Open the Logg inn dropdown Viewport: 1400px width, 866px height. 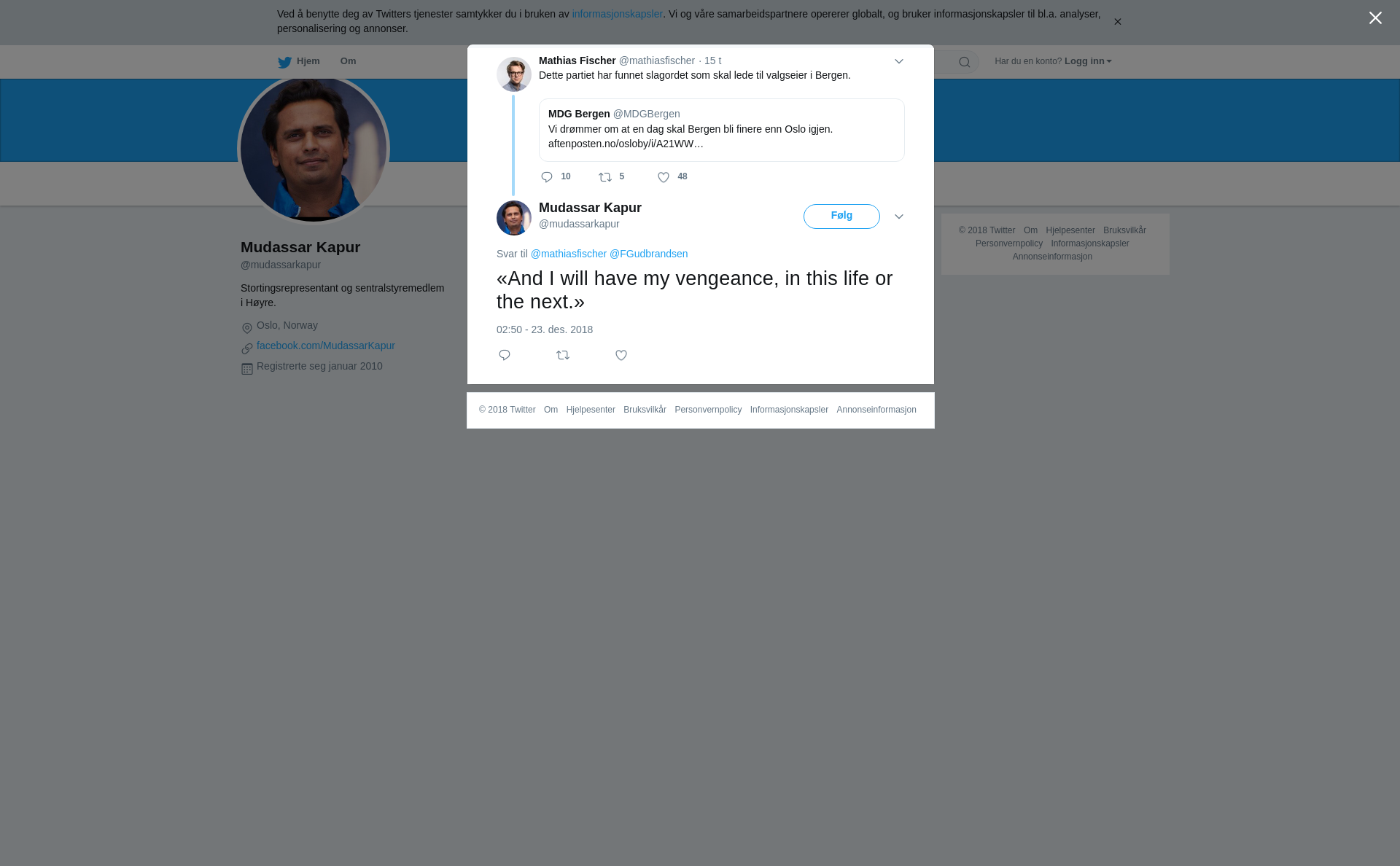tap(1088, 61)
